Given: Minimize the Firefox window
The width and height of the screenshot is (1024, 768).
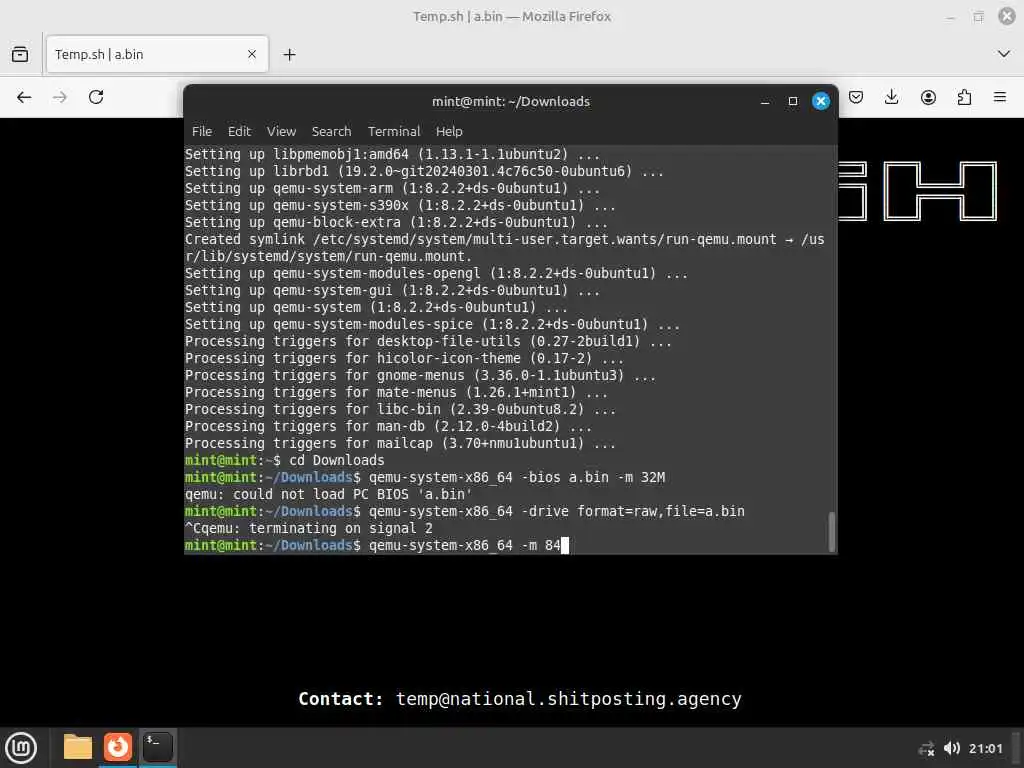Looking at the screenshot, I should pos(951,16).
